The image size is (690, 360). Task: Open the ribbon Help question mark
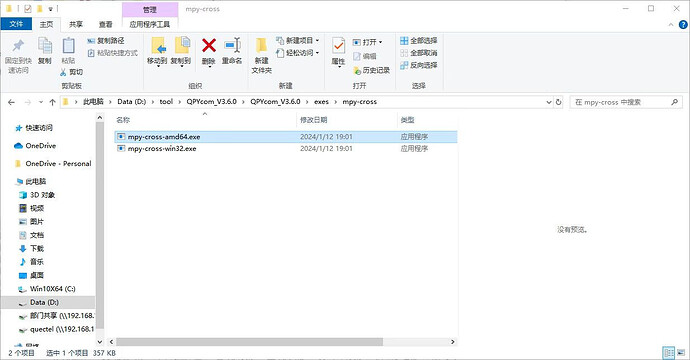(683, 25)
